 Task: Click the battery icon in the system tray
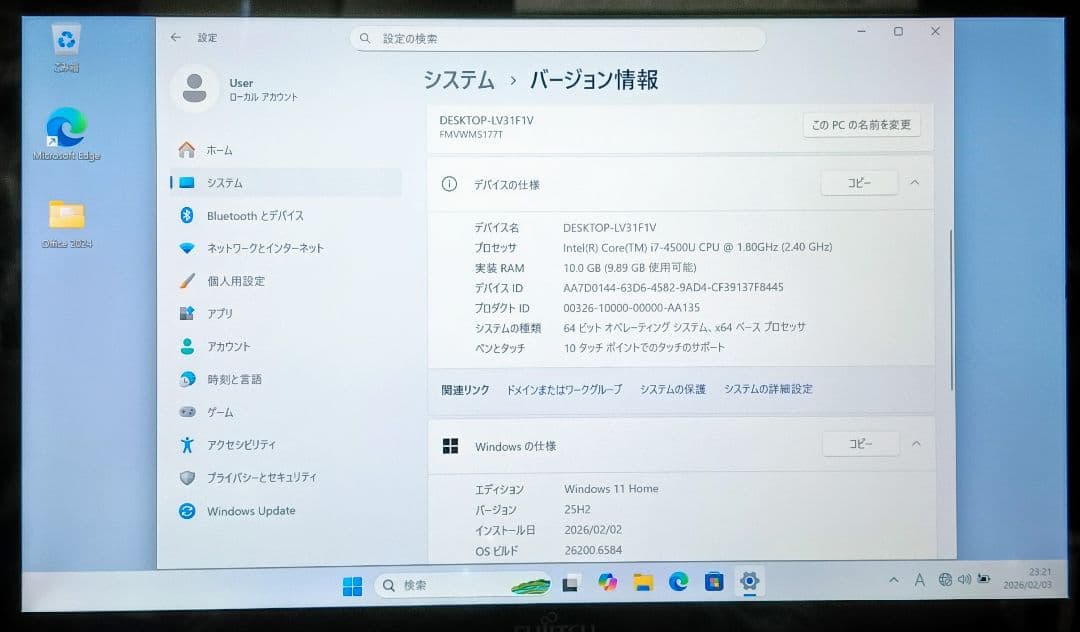click(x=984, y=579)
